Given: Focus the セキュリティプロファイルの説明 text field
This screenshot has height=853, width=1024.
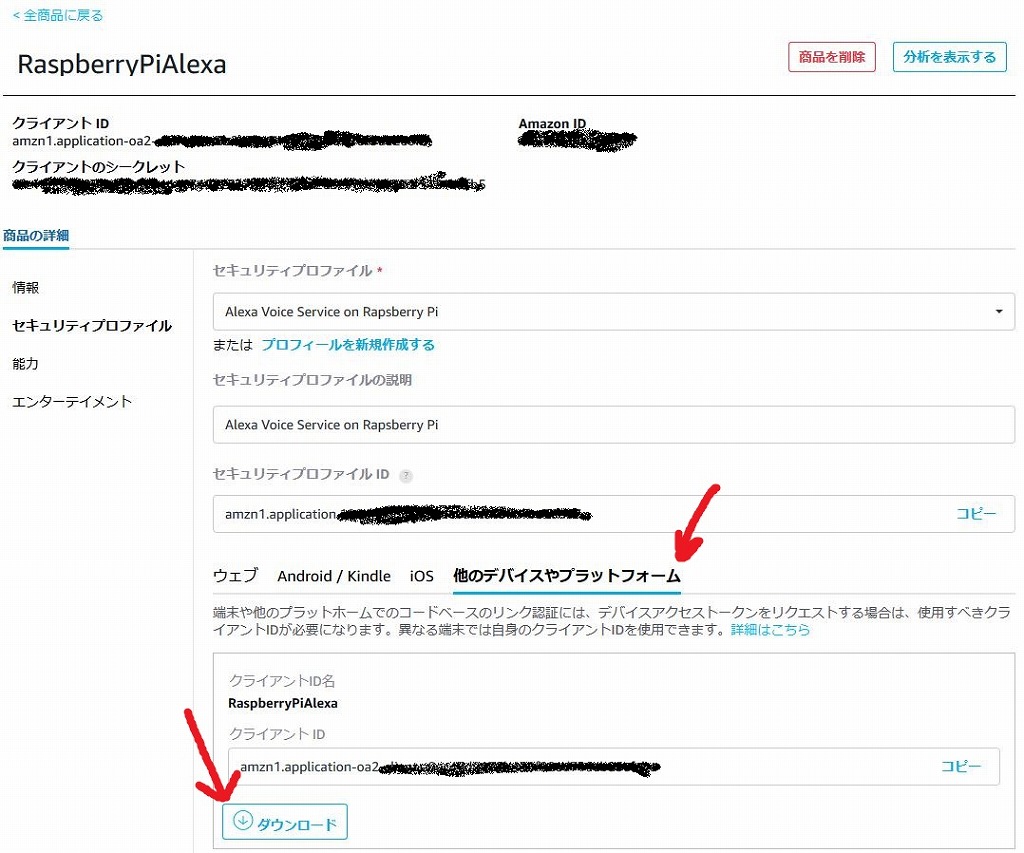Looking at the screenshot, I should click(614, 425).
